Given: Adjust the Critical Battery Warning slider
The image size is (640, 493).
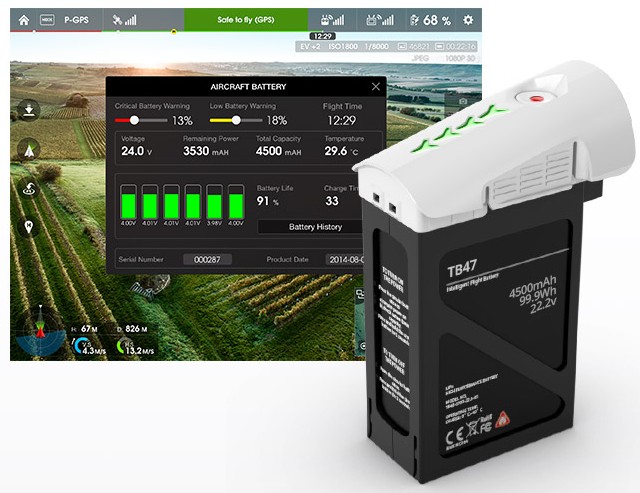Looking at the screenshot, I should (141, 120).
